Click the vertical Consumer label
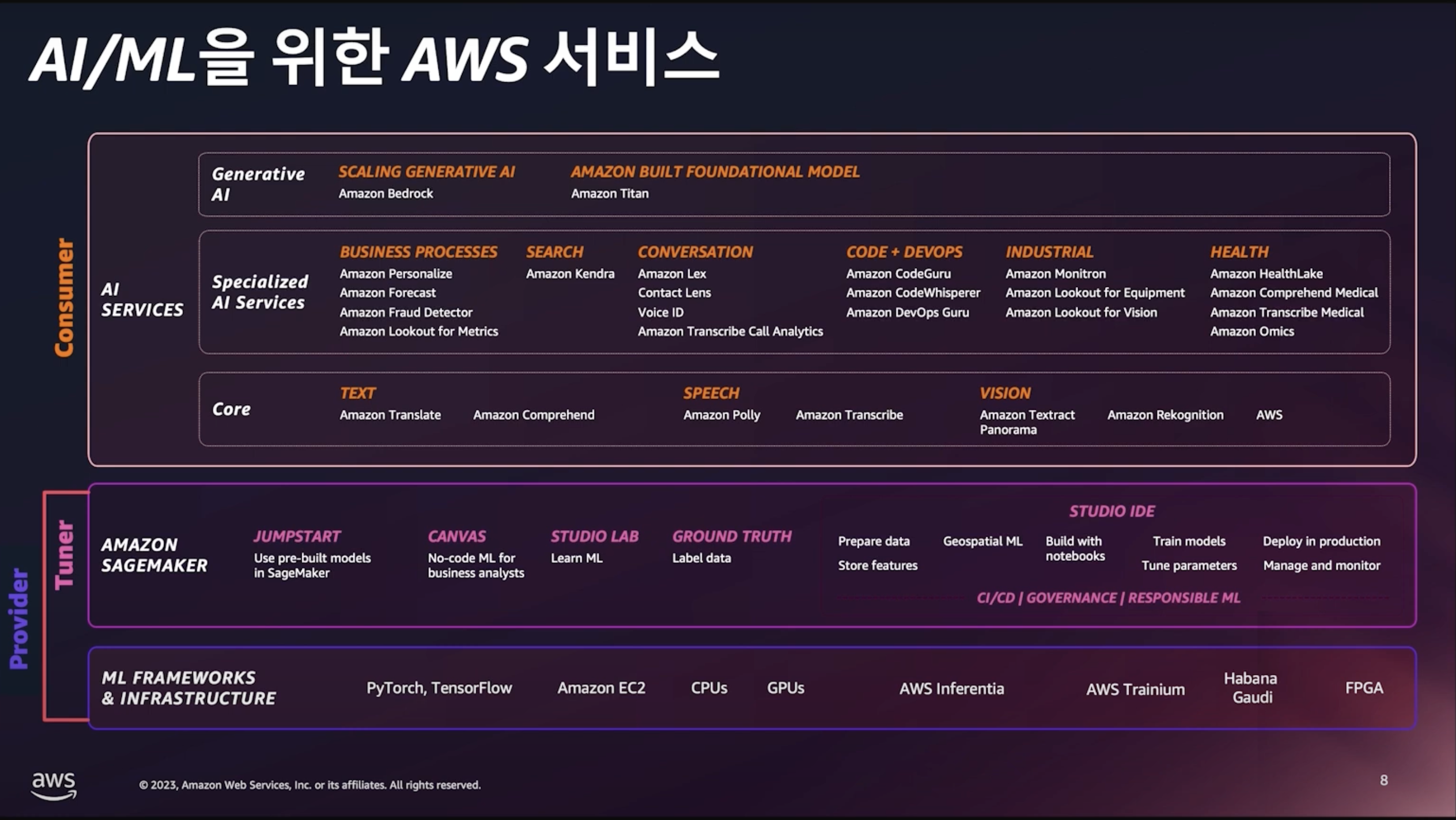 tap(64, 298)
